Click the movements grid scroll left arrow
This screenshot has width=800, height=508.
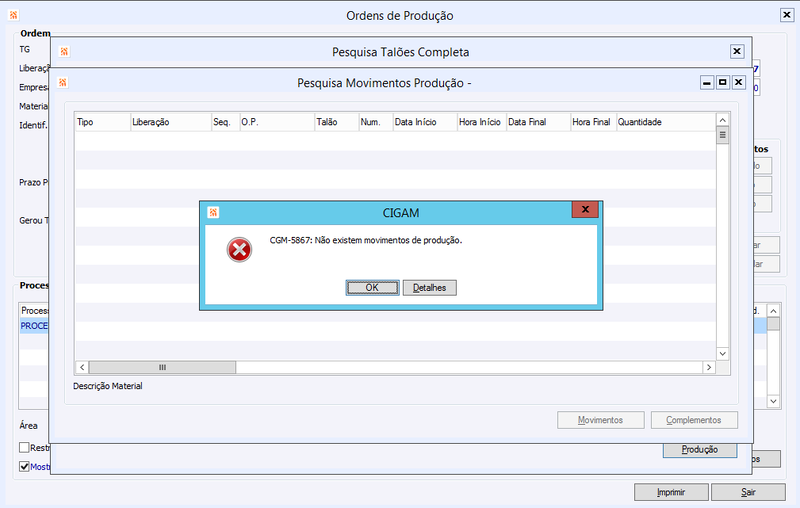coord(82,367)
